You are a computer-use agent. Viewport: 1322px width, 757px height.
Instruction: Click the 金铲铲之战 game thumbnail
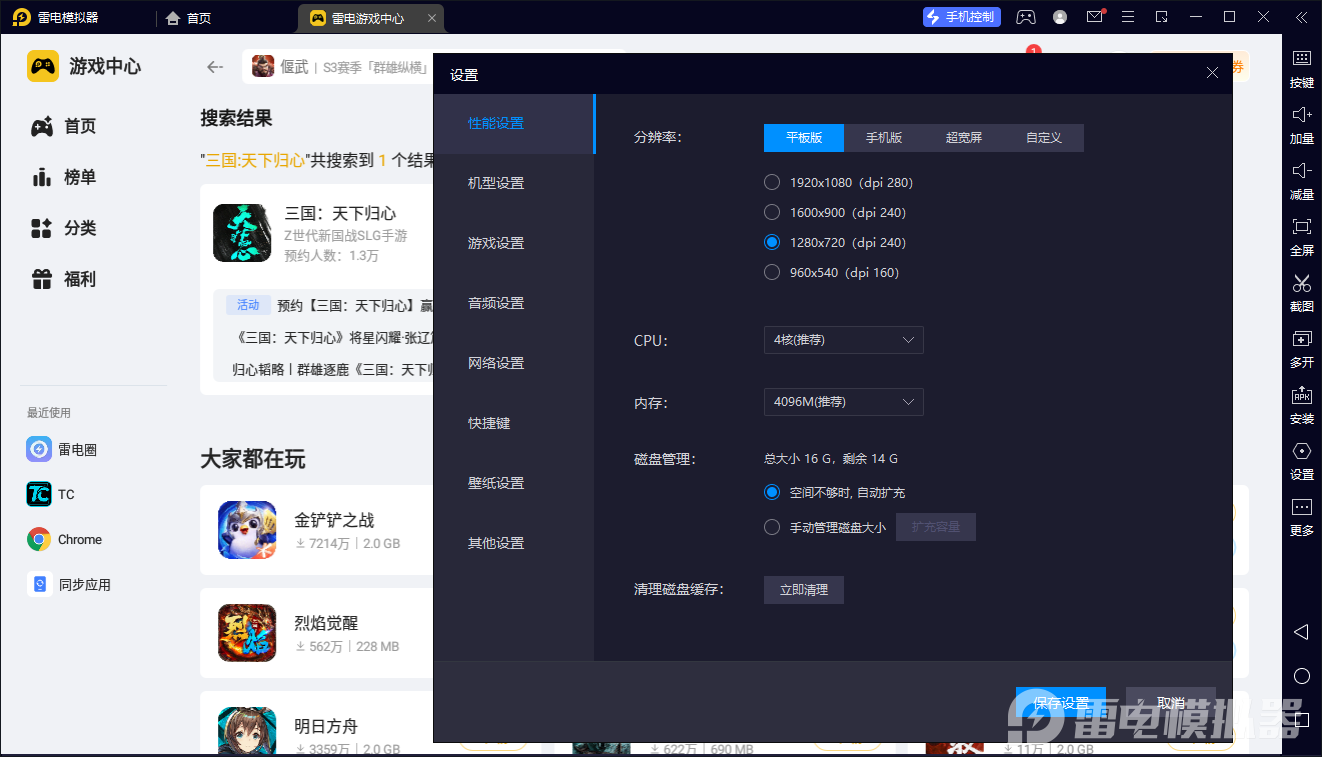pos(247,529)
